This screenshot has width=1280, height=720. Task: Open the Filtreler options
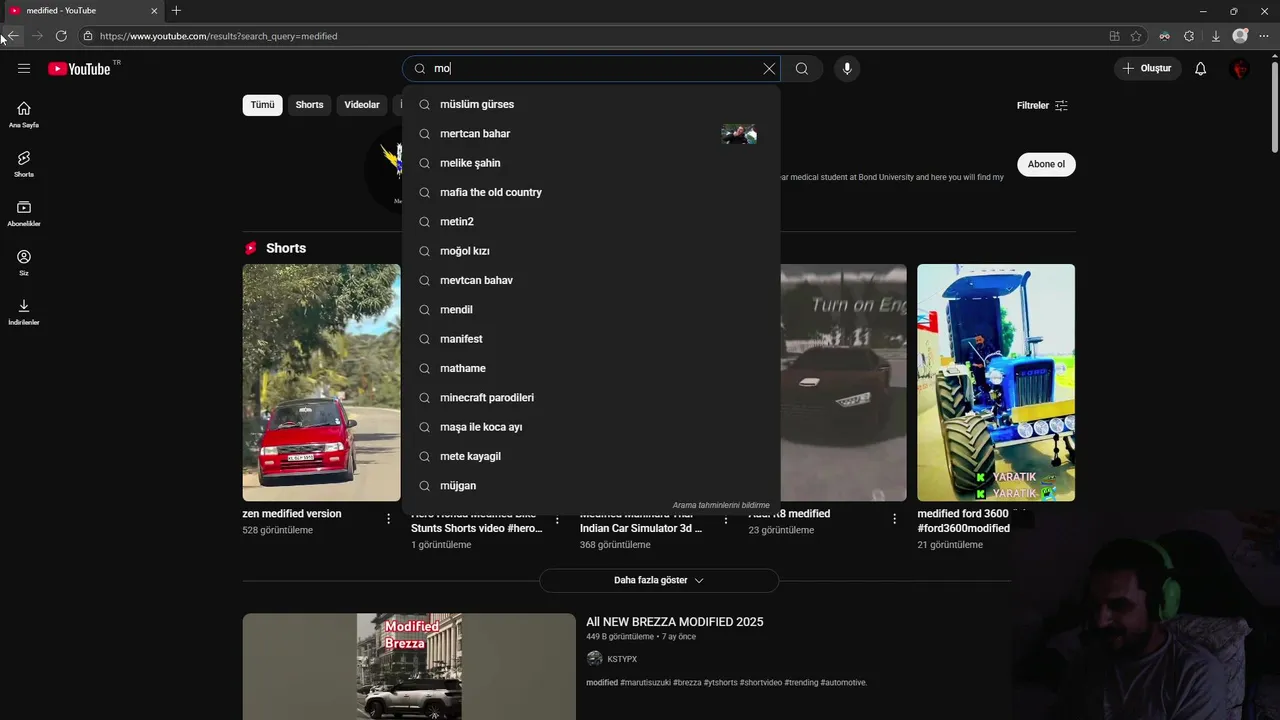1042,106
